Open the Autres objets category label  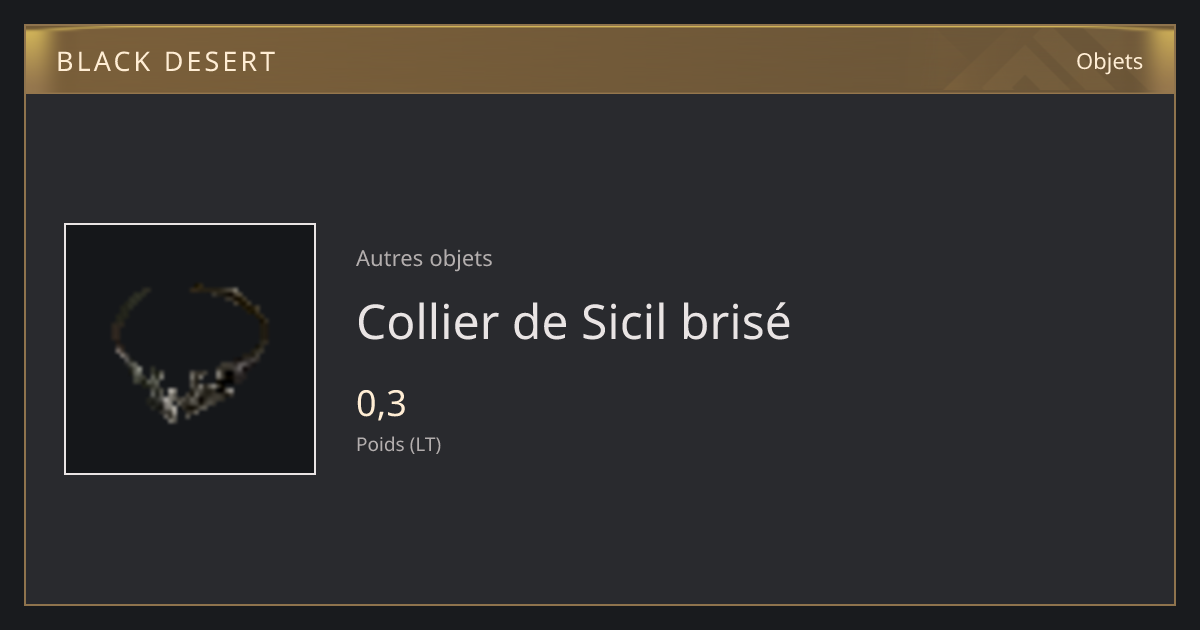pyautogui.click(x=424, y=258)
